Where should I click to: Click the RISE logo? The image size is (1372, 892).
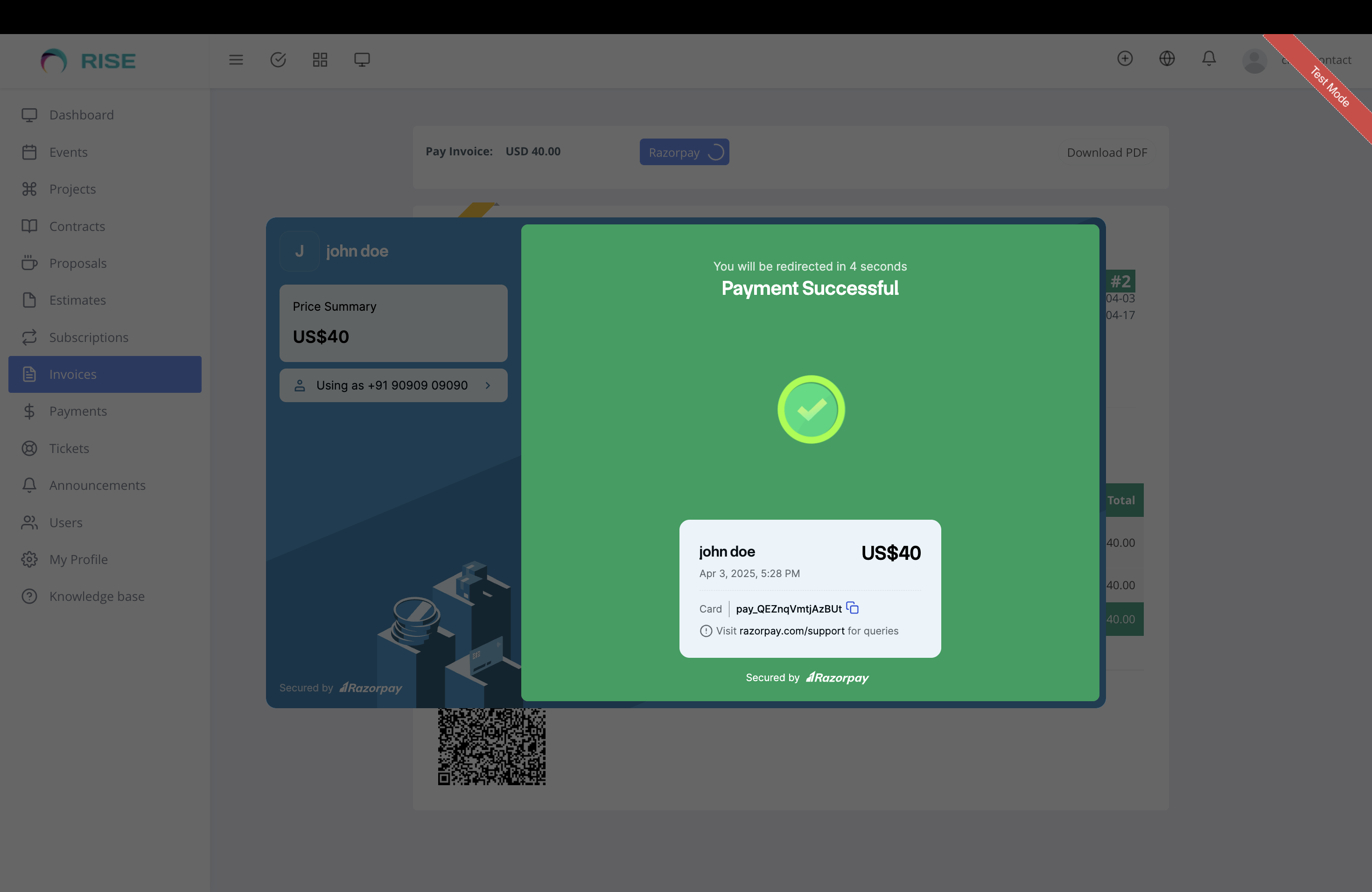click(88, 61)
